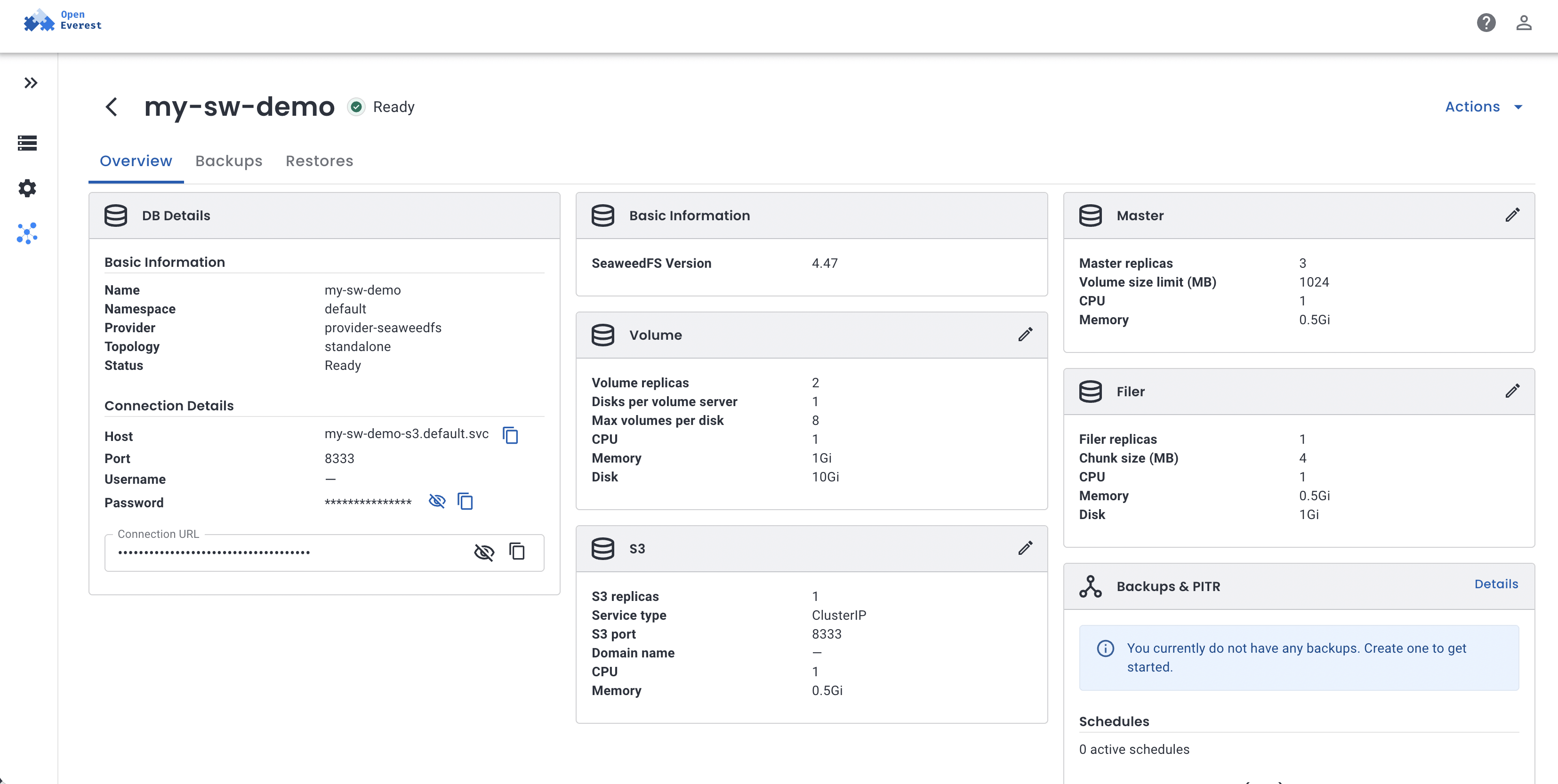
Task: Click the Volume Disk value 10Gi
Action: (826, 477)
